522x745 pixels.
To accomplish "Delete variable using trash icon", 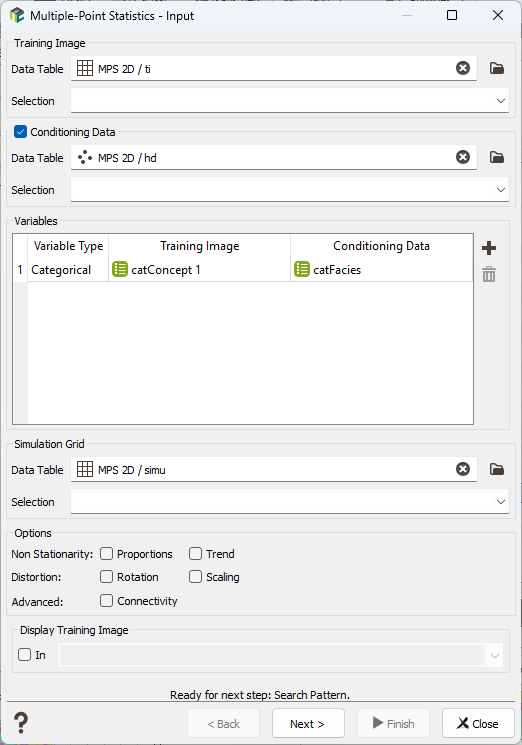I will pyautogui.click(x=489, y=274).
